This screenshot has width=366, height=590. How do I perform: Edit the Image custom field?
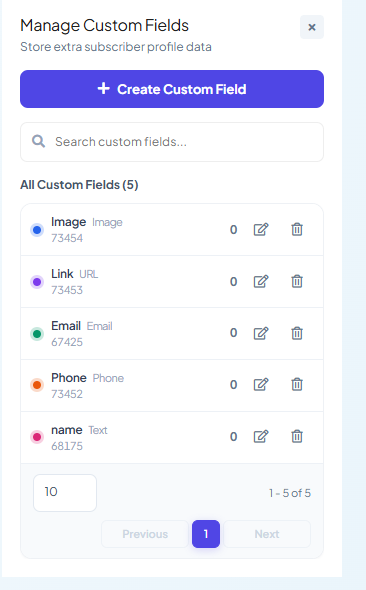[x=261, y=230]
